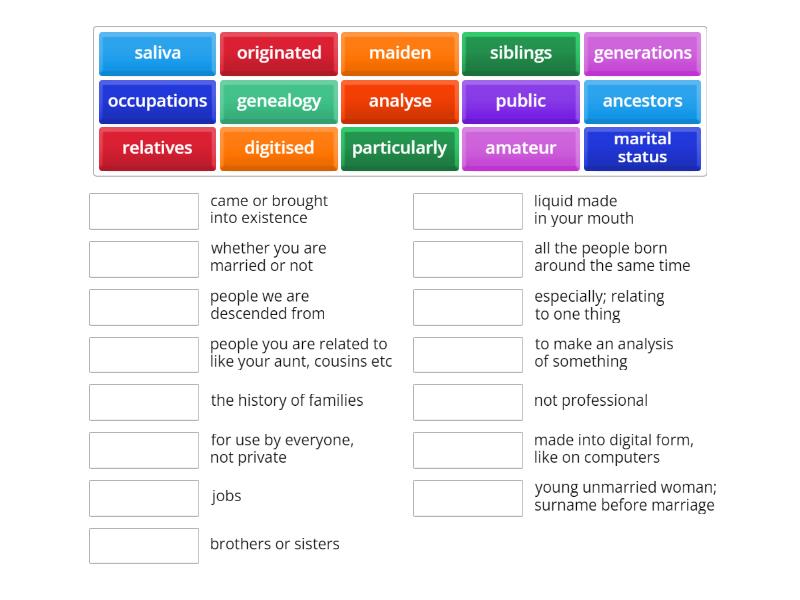Click the purple 'public' tile

click(x=521, y=101)
